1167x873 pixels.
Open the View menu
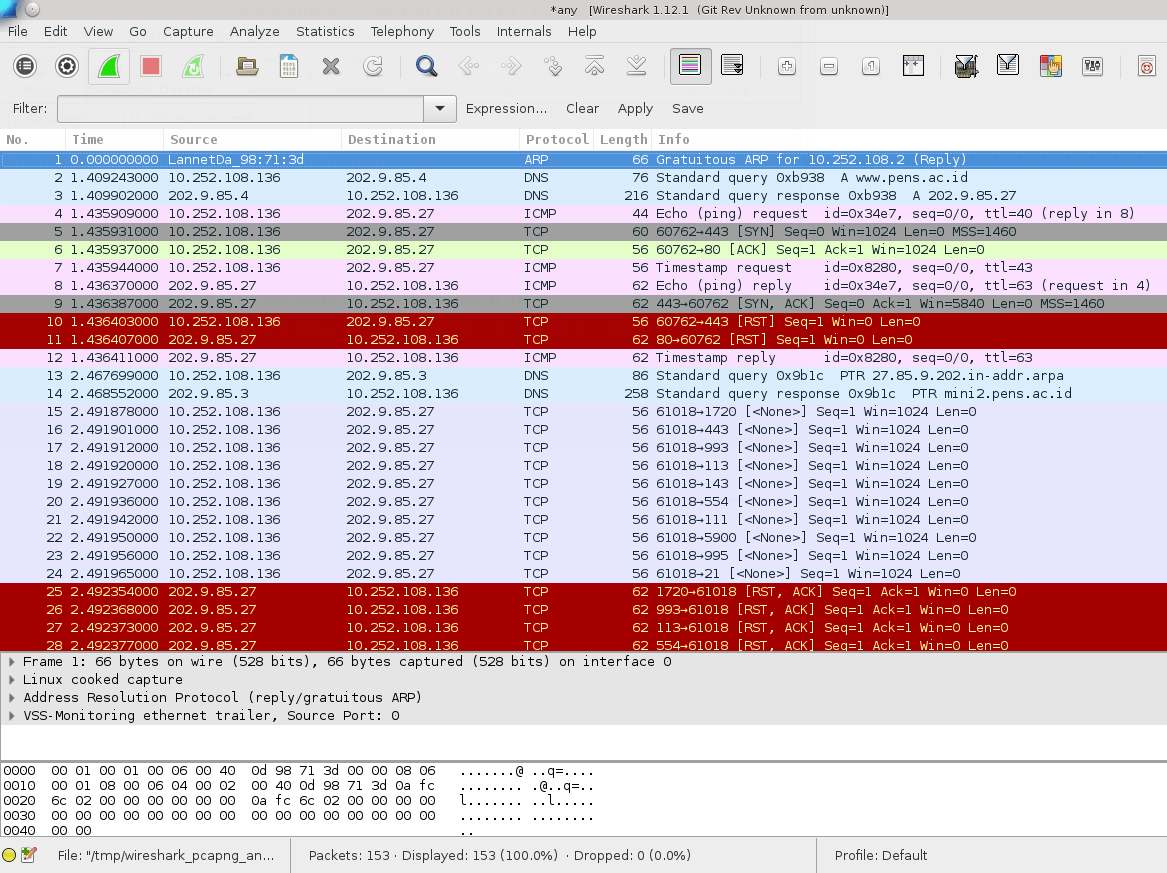(98, 31)
